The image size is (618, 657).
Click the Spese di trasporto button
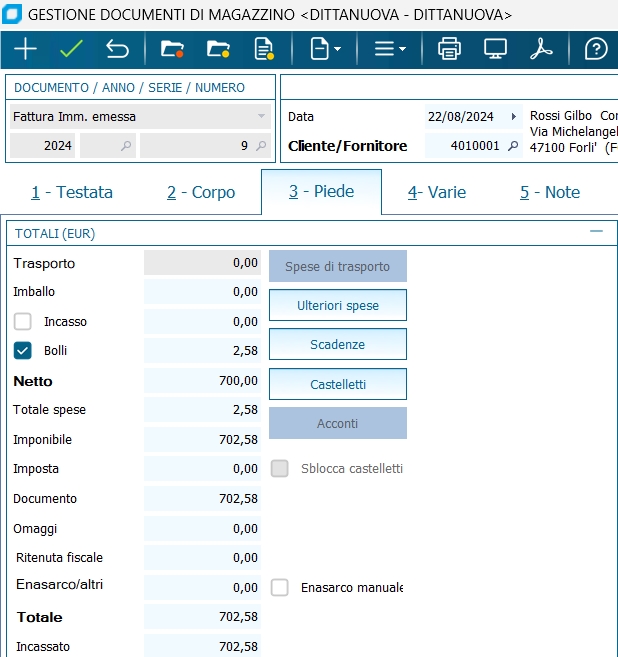338,266
